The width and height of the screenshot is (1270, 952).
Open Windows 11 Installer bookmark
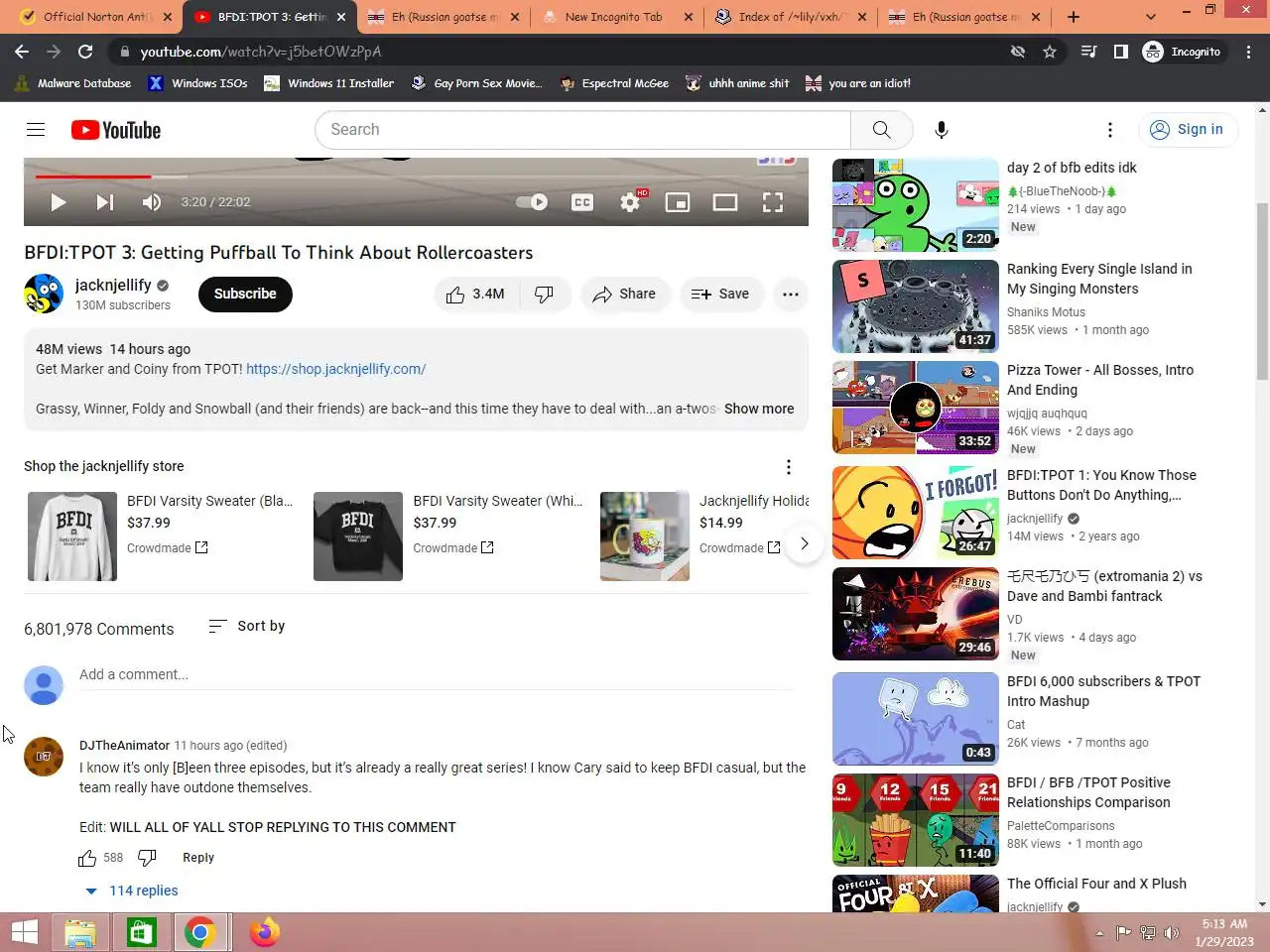pos(329,83)
